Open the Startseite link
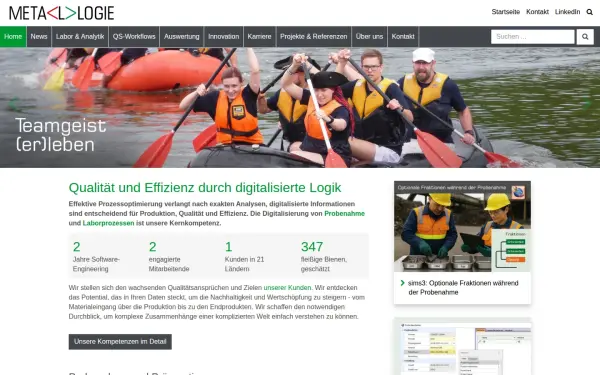This screenshot has height=375, width=600. tap(505, 12)
